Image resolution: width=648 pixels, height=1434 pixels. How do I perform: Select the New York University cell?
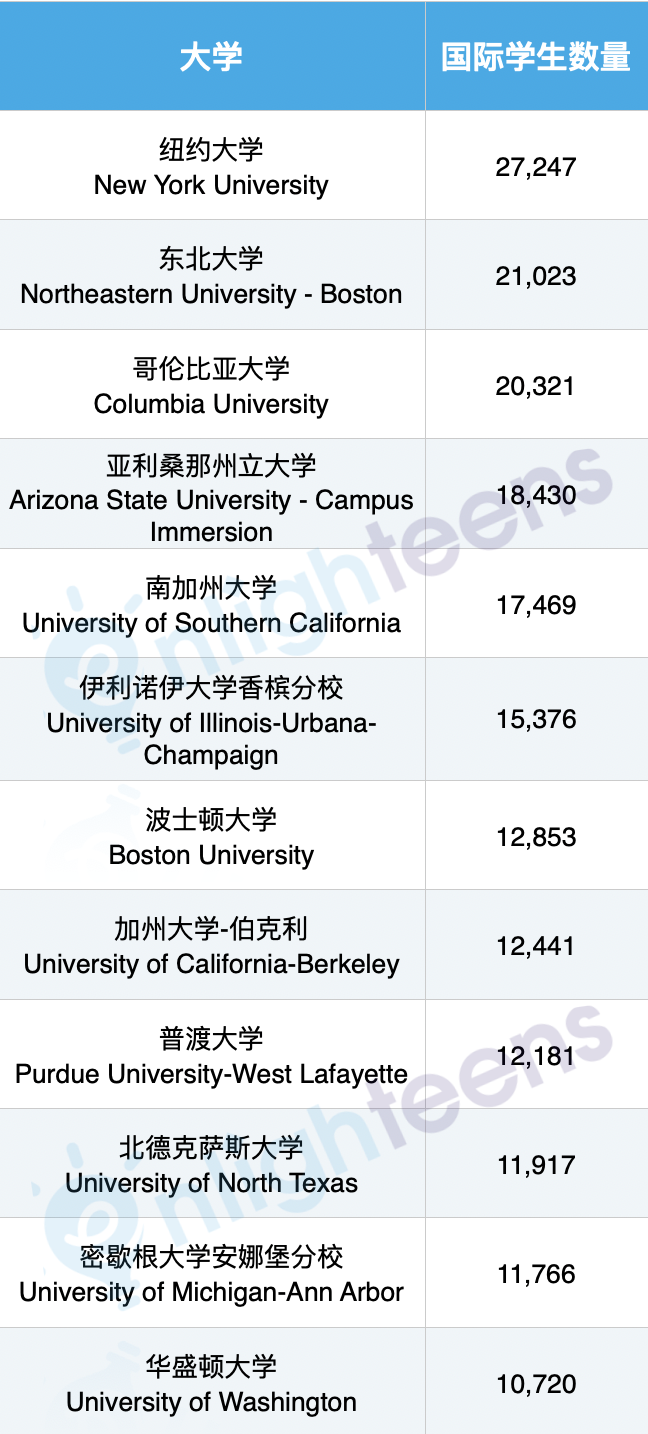point(212,166)
